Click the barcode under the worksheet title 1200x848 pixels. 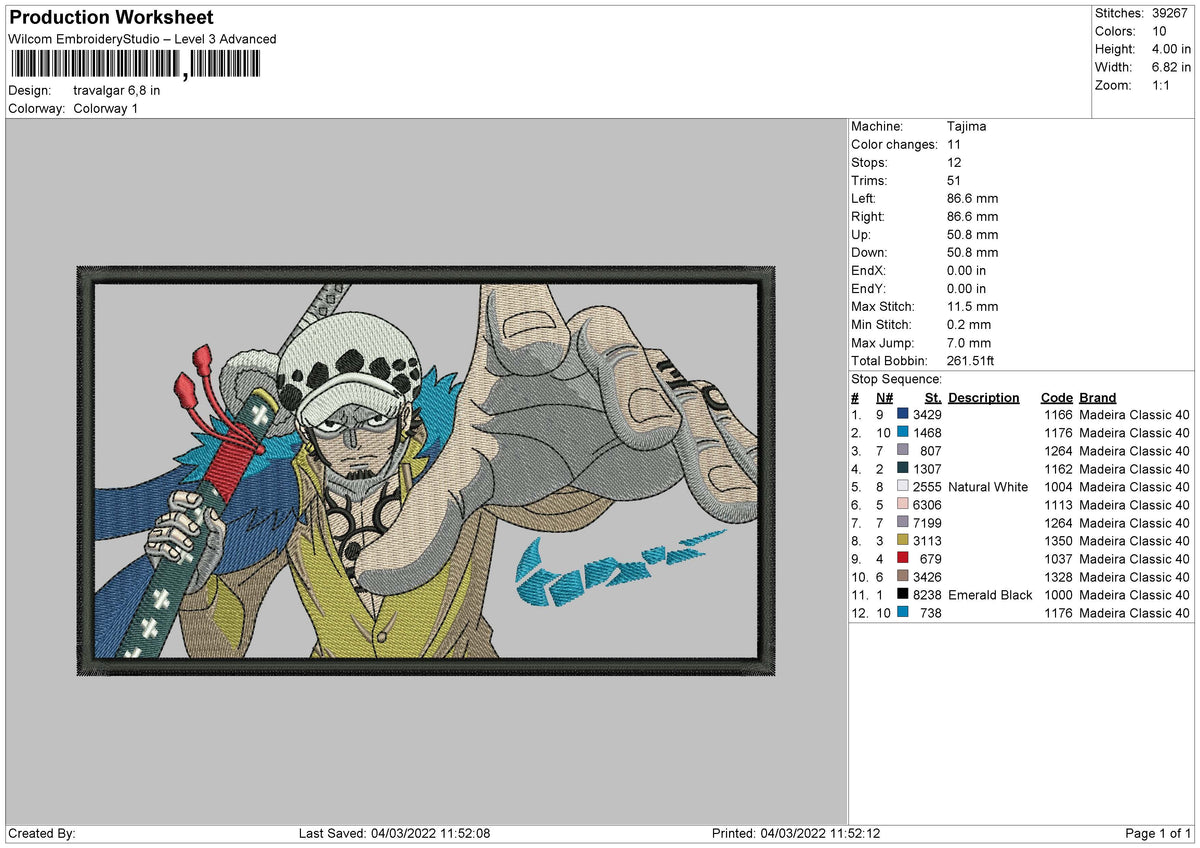click(x=135, y=65)
